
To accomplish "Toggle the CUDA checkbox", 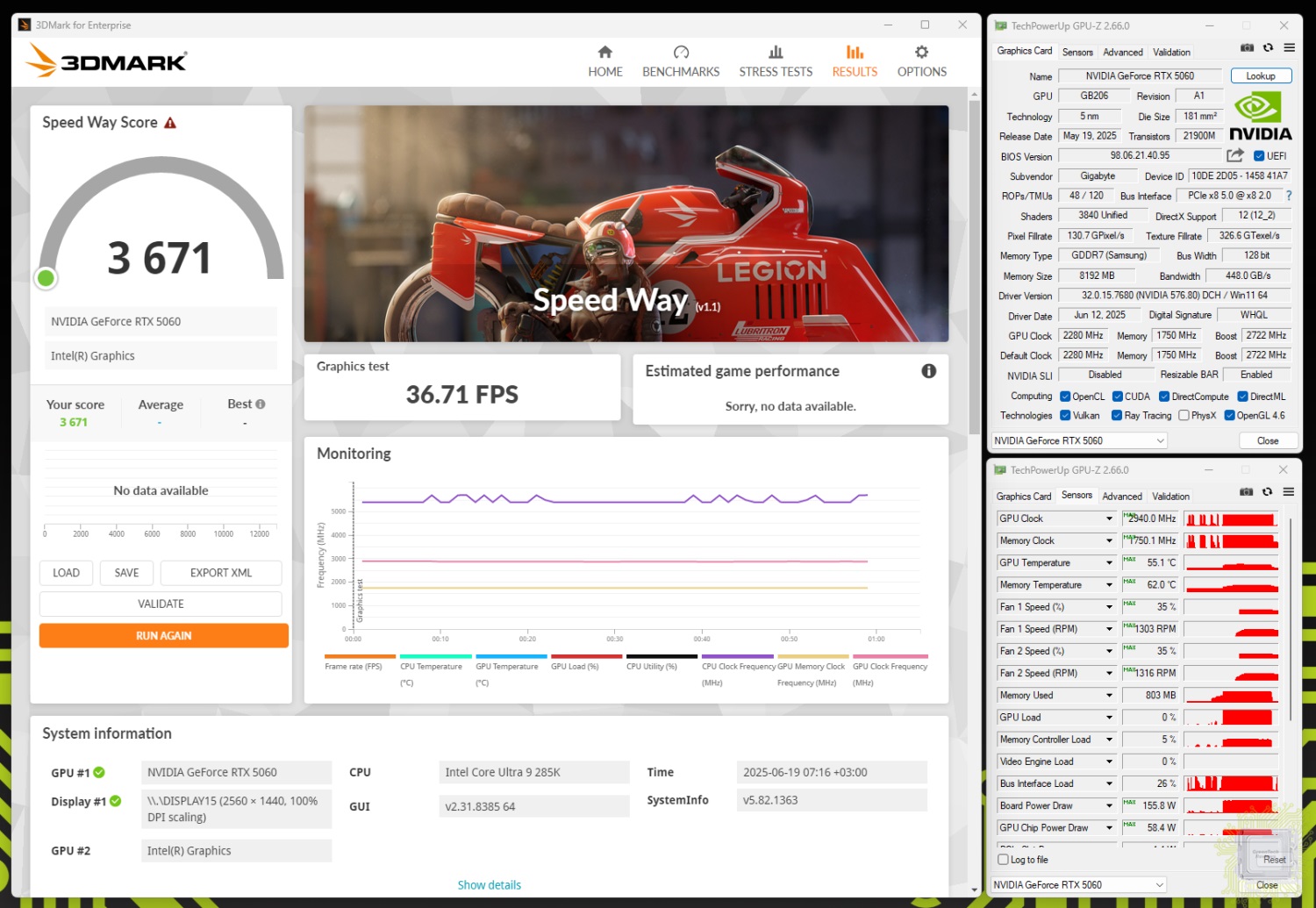I will tap(1118, 397).
